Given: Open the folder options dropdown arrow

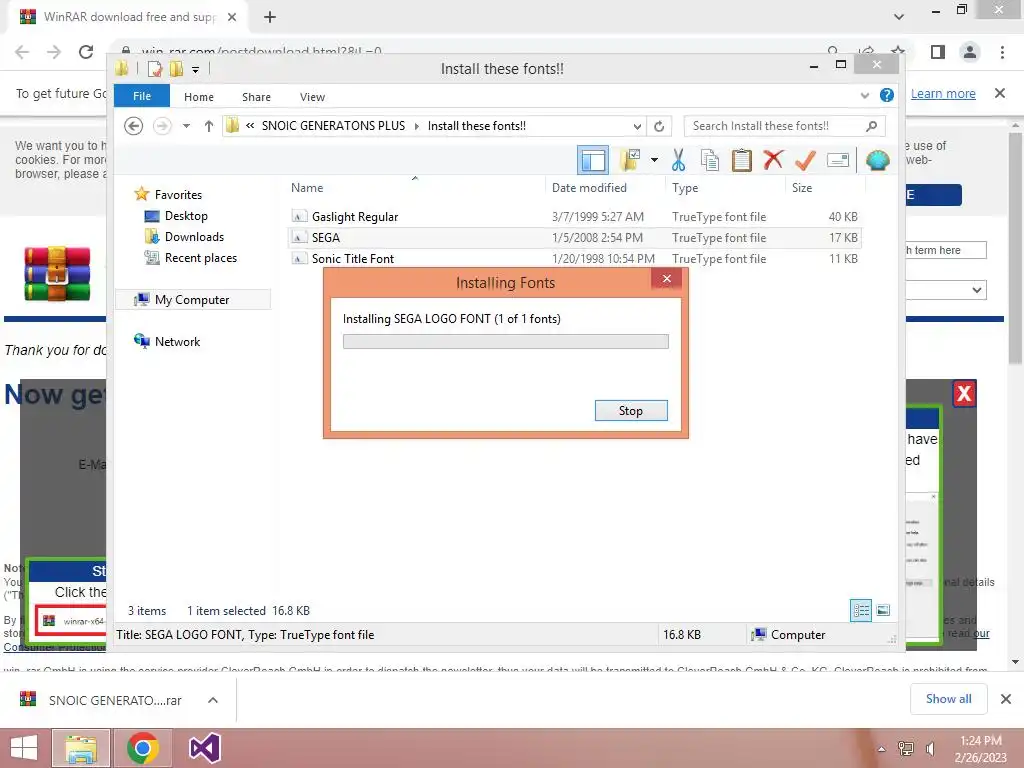Looking at the screenshot, I should tap(654, 160).
